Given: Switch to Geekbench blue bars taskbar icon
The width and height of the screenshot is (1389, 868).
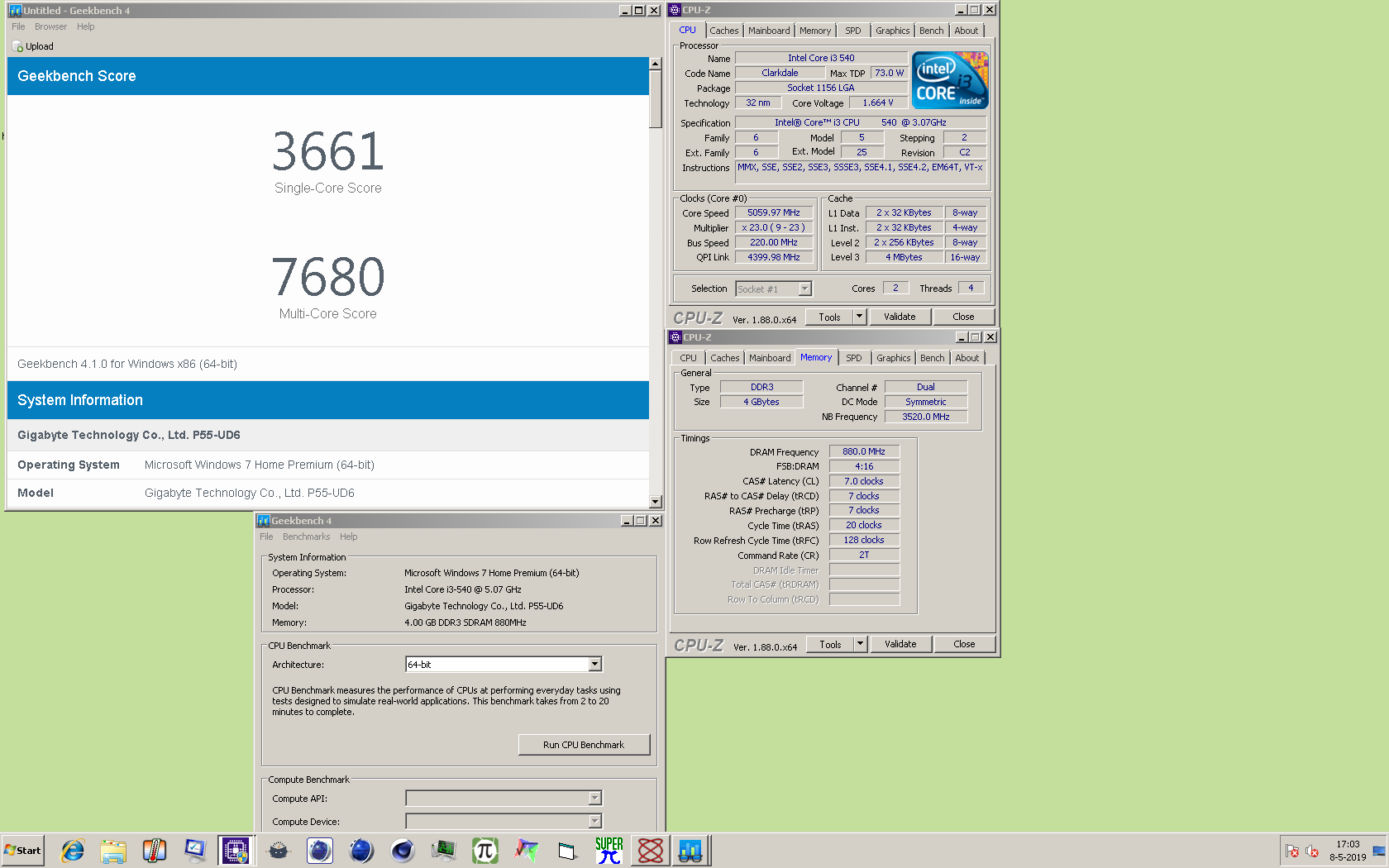Looking at the screenshot, I should click(x=690, y=850).
